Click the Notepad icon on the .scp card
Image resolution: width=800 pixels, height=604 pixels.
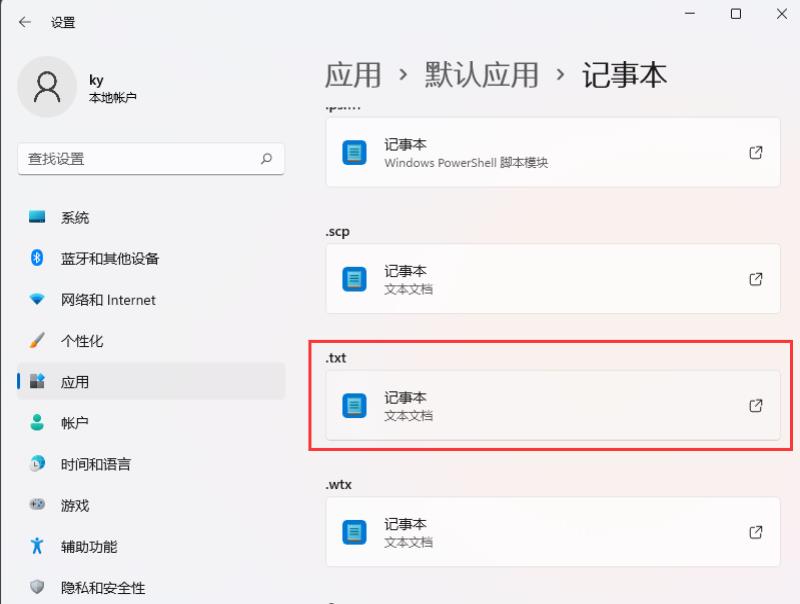353,279
